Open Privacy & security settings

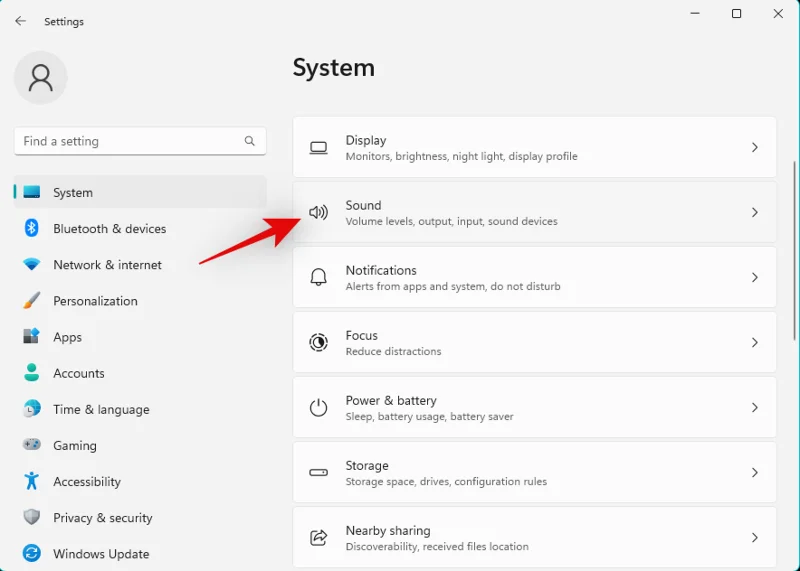102,518
